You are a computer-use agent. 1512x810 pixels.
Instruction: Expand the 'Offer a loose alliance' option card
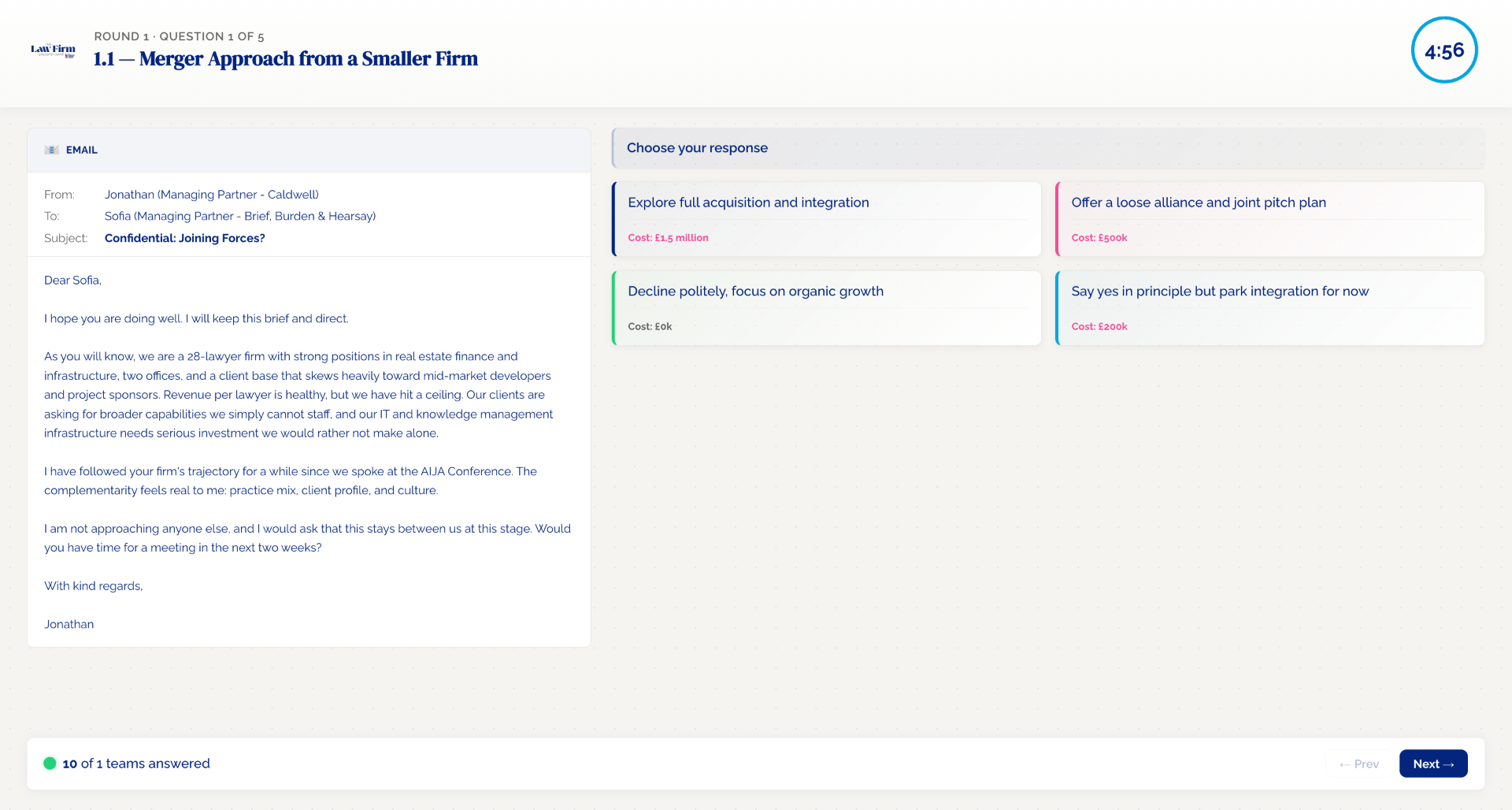tap(1269, 219)
